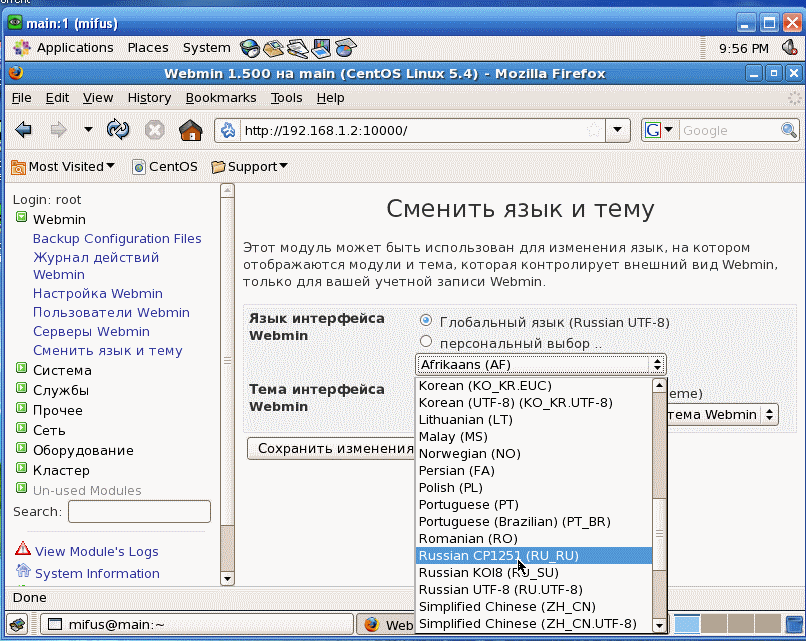Image resolution: width=806 pixels, height=641 pixels.
Task: Select the Глобальный язык radio button
Action: pyautogui.click(x=426, y=321)
